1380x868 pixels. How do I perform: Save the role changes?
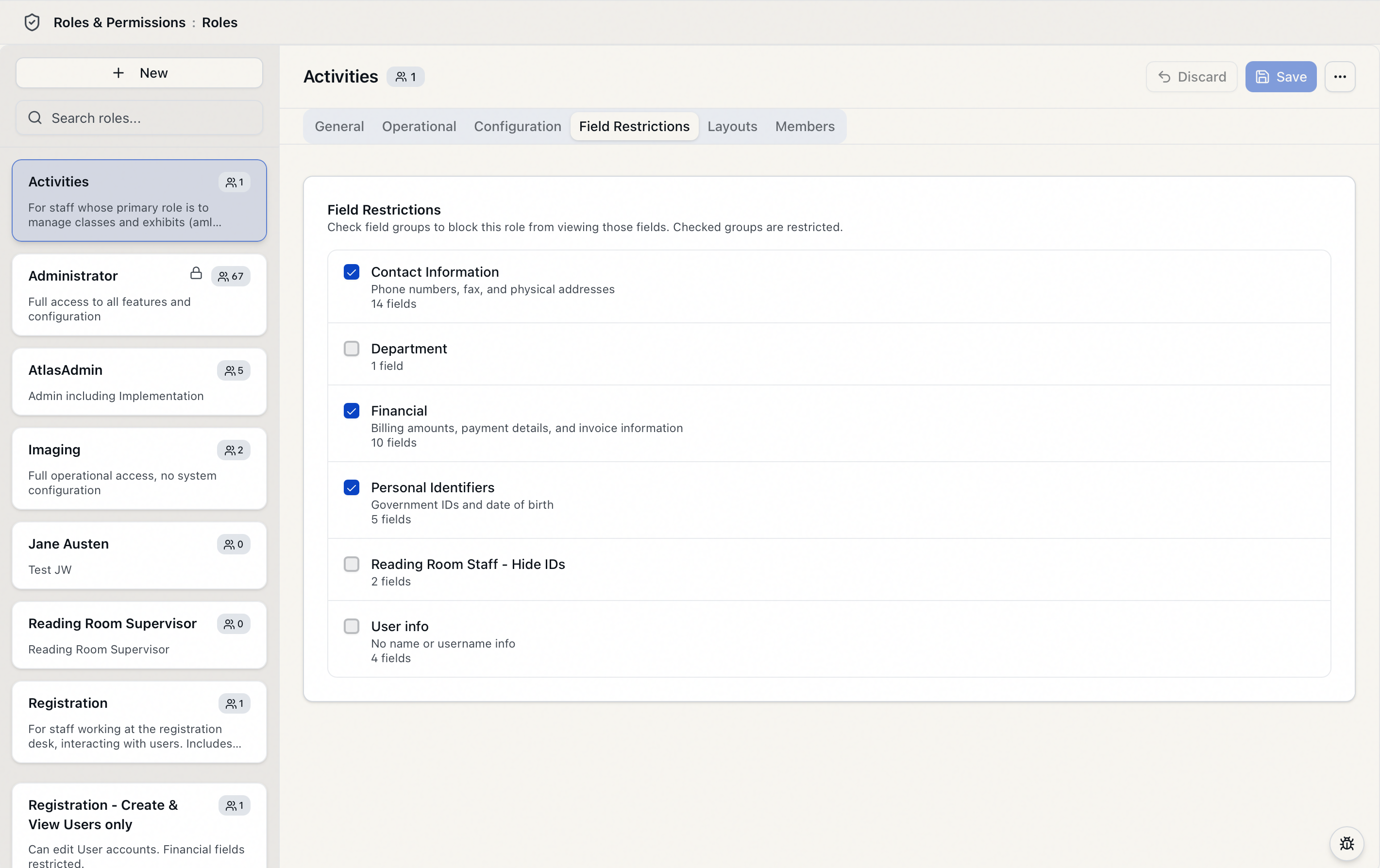click(x=1281, y=77)
